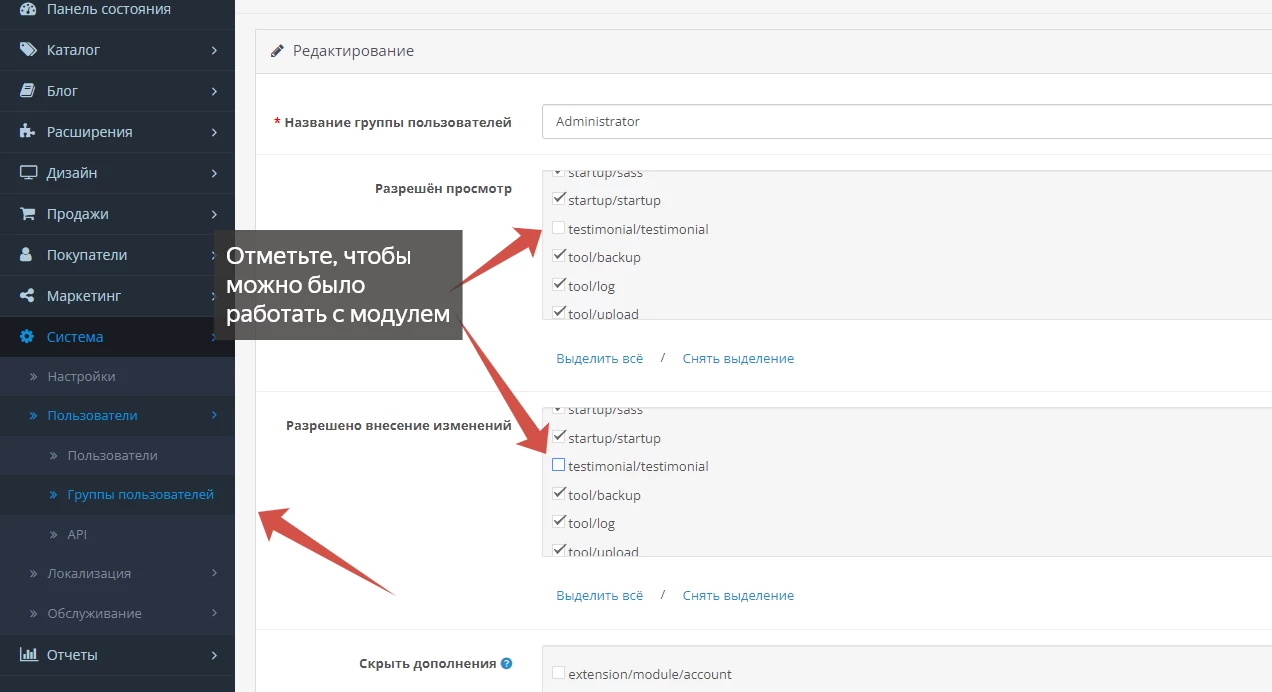
Task: Click the Локализация submenu label
Action: tap(89, 573)
